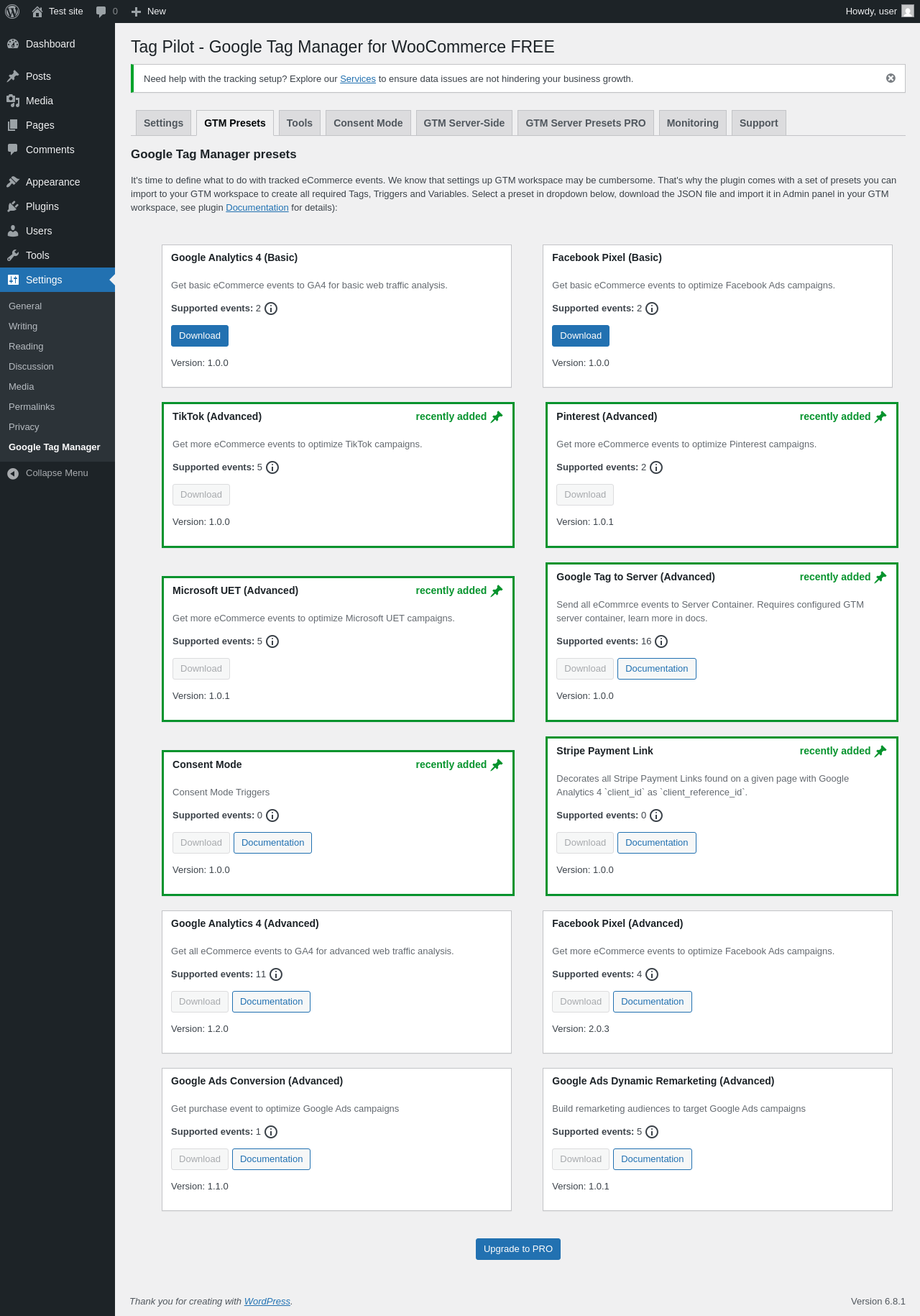Click Pinterest recently added pin icon

click(880, 417)
